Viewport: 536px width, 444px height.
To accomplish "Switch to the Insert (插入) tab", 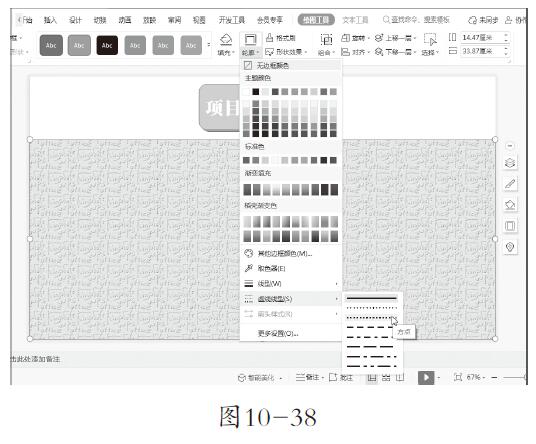I will (x=50, y=20).
